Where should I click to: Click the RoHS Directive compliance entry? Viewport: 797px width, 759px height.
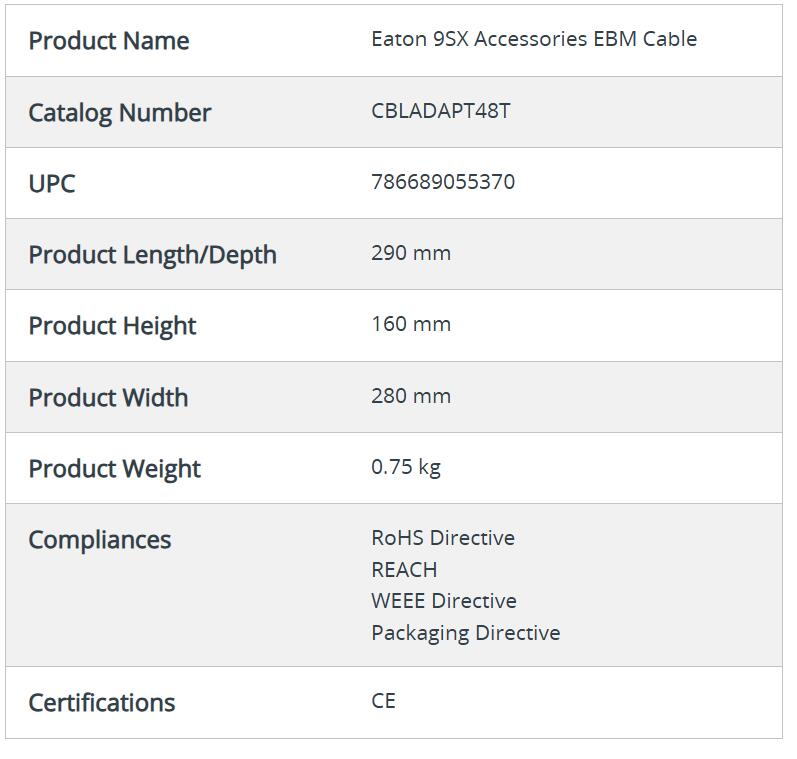(442, 538)
